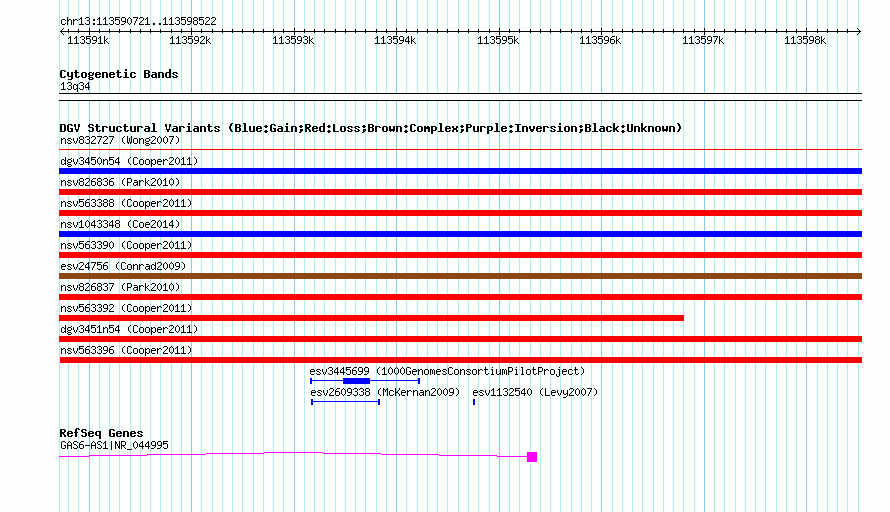Open gene label GAS6-AS1|NR_044995
Viewport: 890px width, 512px height.
[114, 446]
